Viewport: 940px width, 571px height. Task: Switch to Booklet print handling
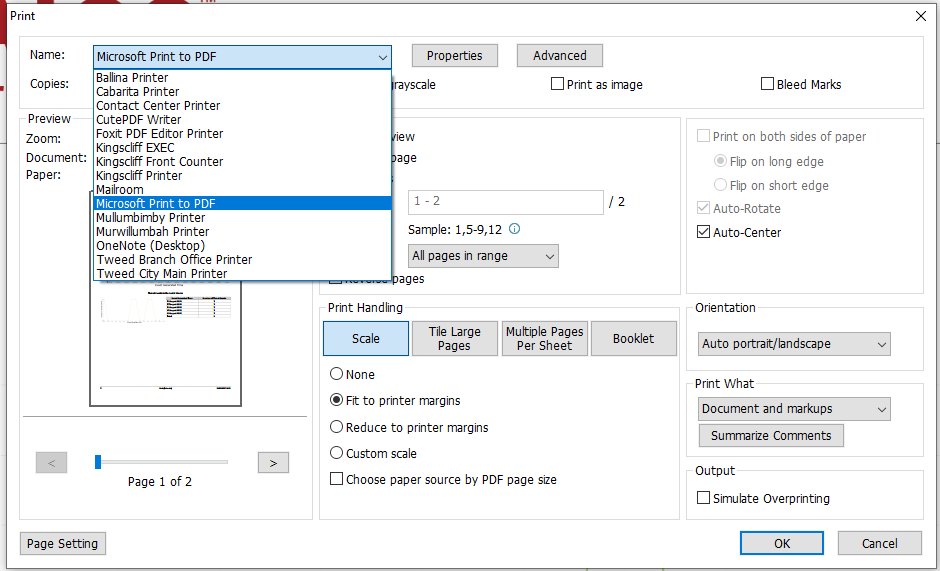(x=634, y=339)
